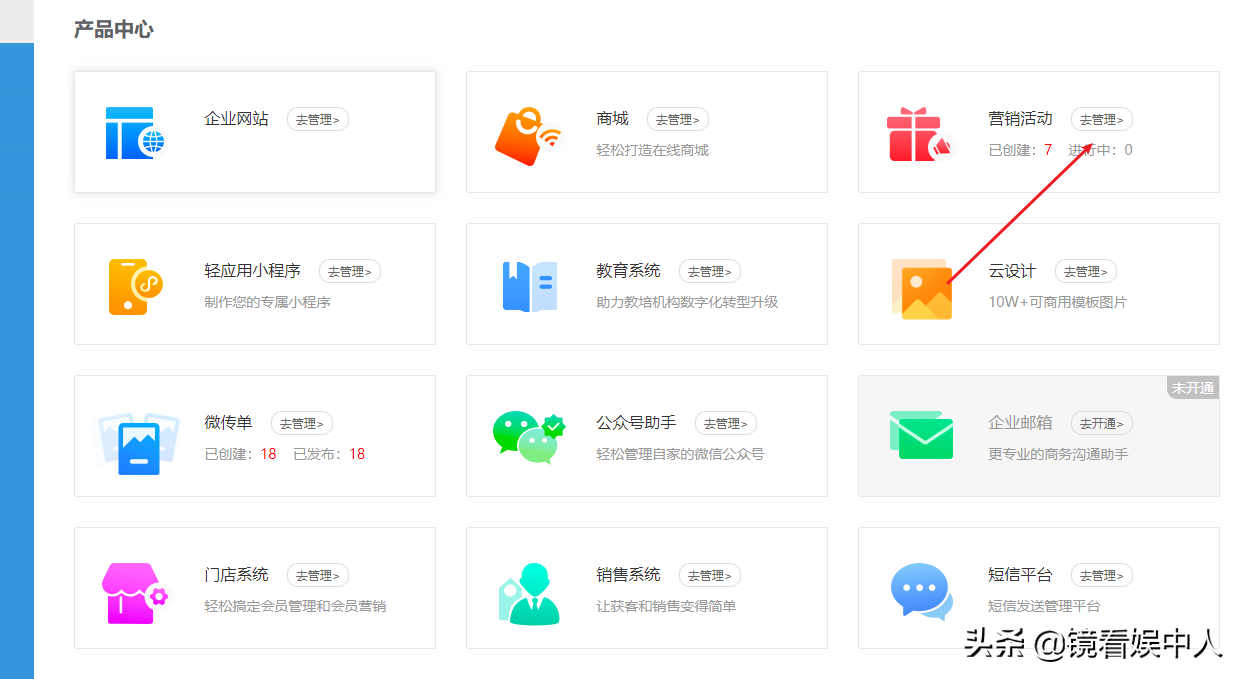1243x679 pixels.
Task: Click 去管理 on the 商城 card
Action: 678,118
